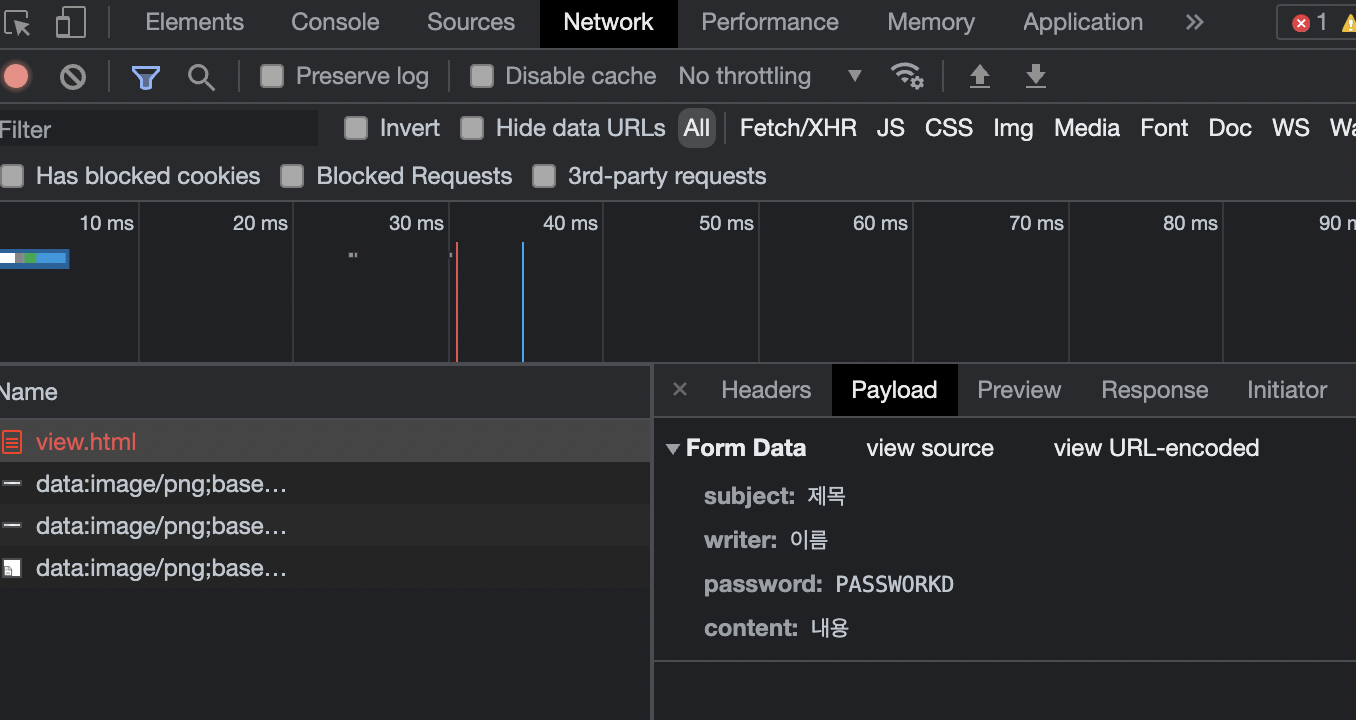Screen dimensions: 1356x720
Task: Clear the network log
Action: coord(73,76)
